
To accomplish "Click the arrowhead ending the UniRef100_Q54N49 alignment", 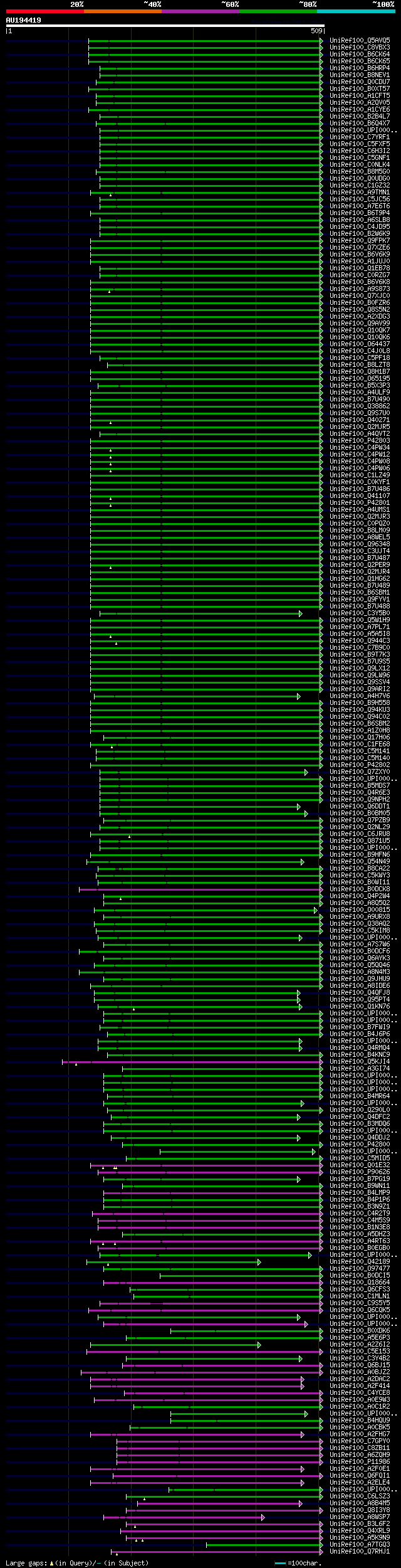I will click(x=303, y=862).
